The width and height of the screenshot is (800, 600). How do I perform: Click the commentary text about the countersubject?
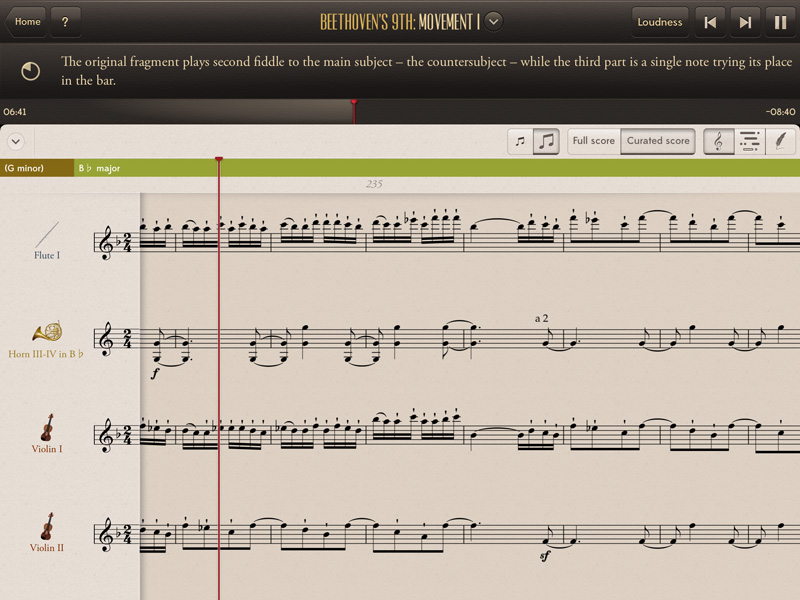click(x=427, y=71)
